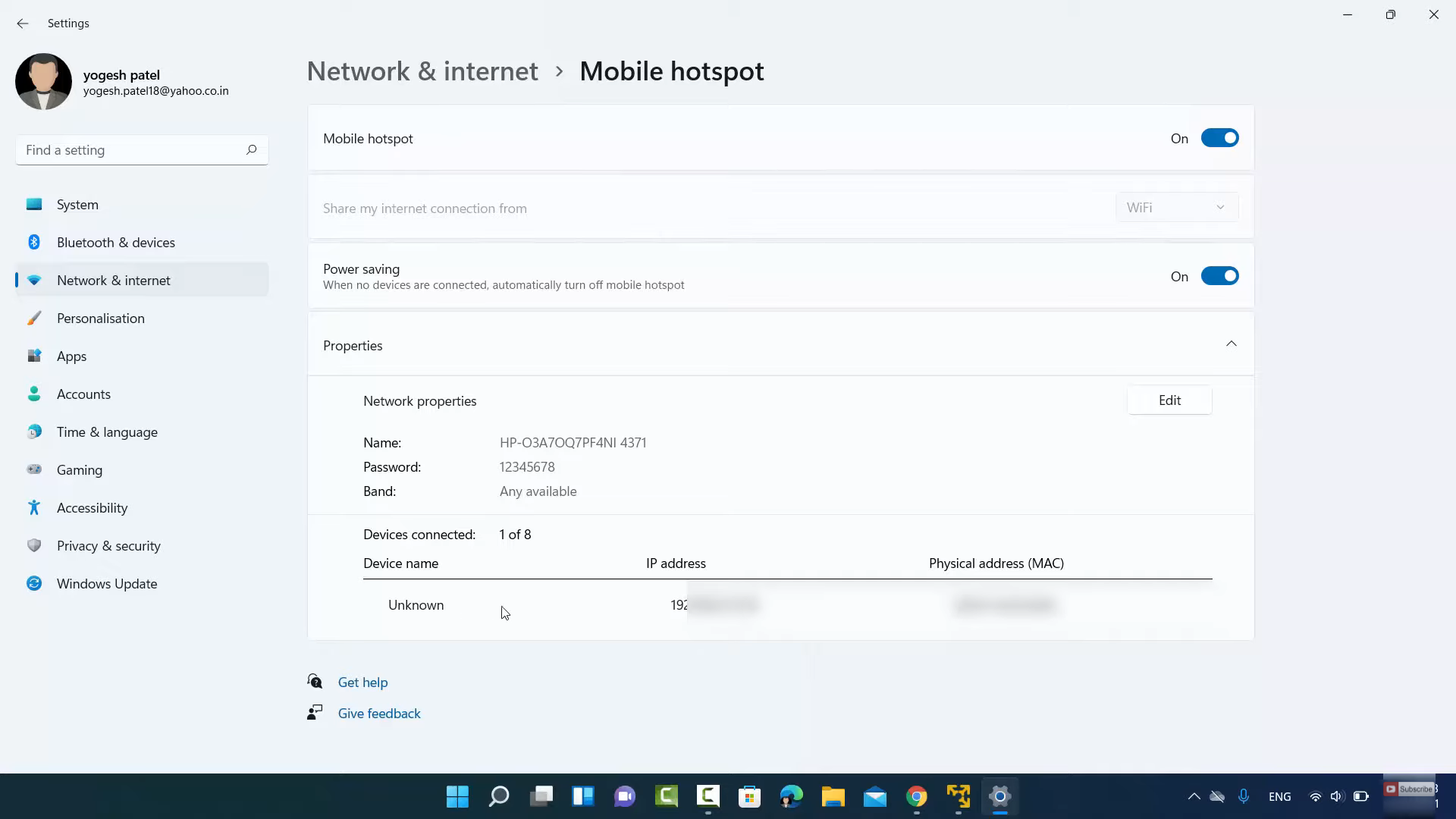
Task: Click the microphone icon in system tray
Action: [1243, 796]
